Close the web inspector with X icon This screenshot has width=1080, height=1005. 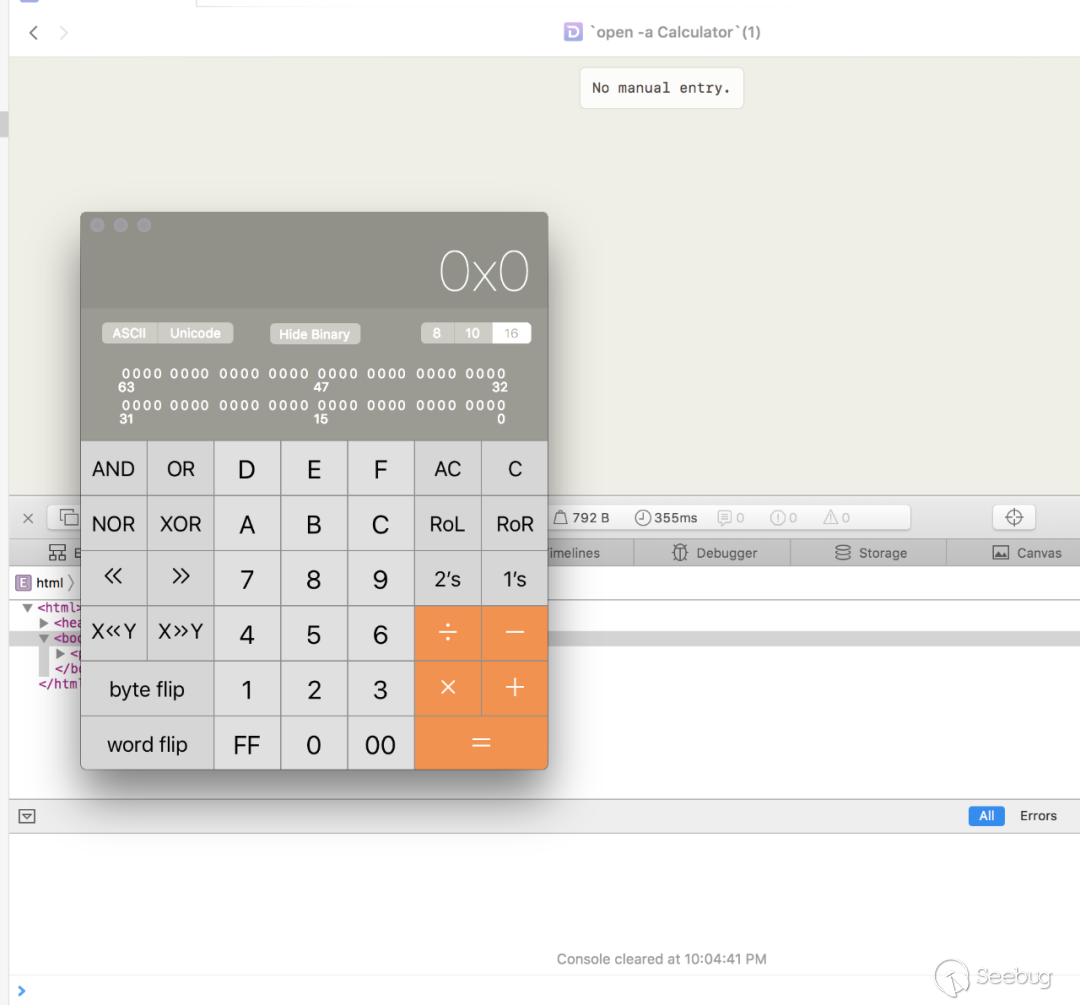[x=28, y=518]
